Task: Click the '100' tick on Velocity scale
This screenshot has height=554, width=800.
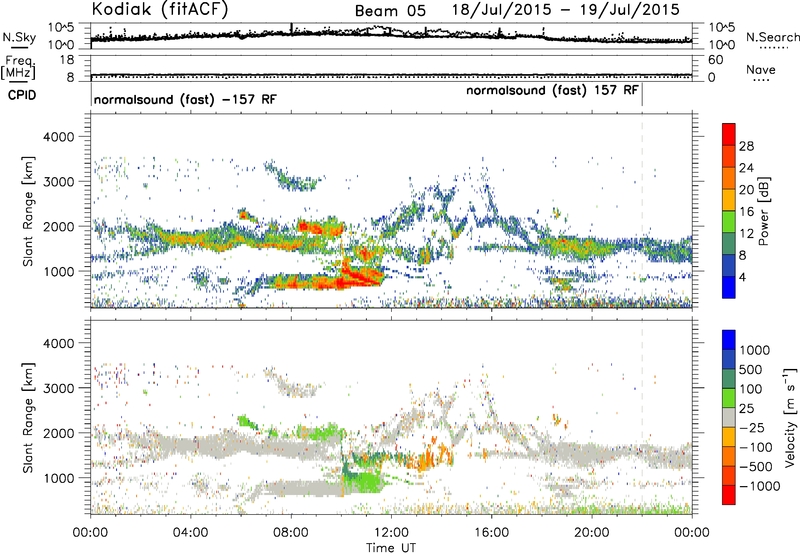Action: point(751,389)
